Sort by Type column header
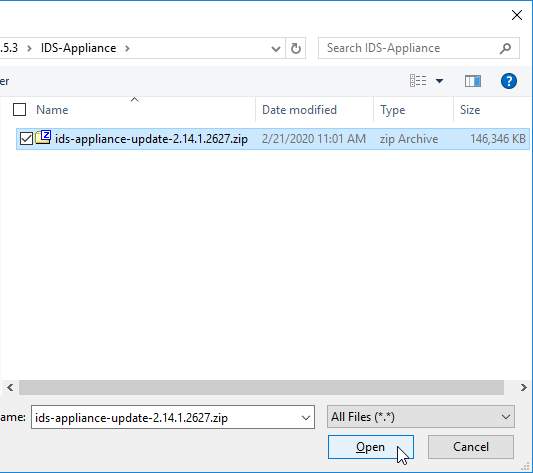This screenshot has width=533, height=473. [x=393, y=110]
